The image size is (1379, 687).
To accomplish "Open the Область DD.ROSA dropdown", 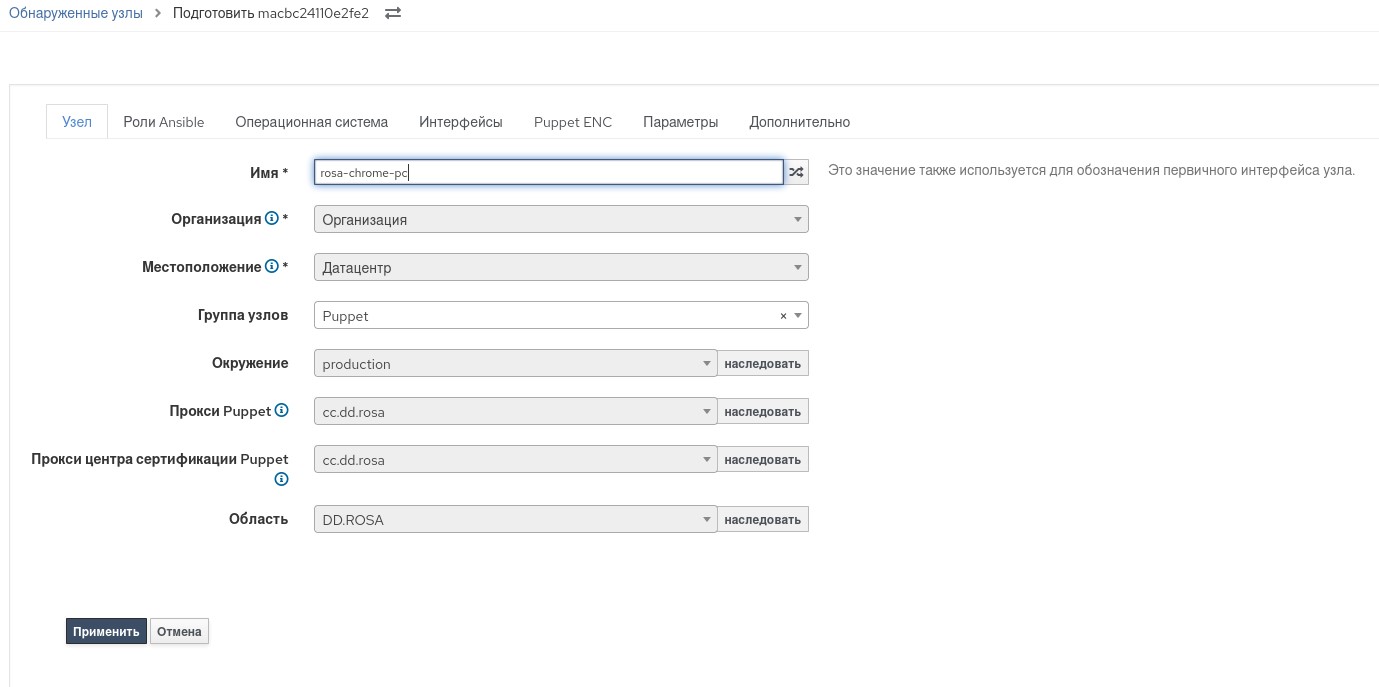I will click(514, 519).
